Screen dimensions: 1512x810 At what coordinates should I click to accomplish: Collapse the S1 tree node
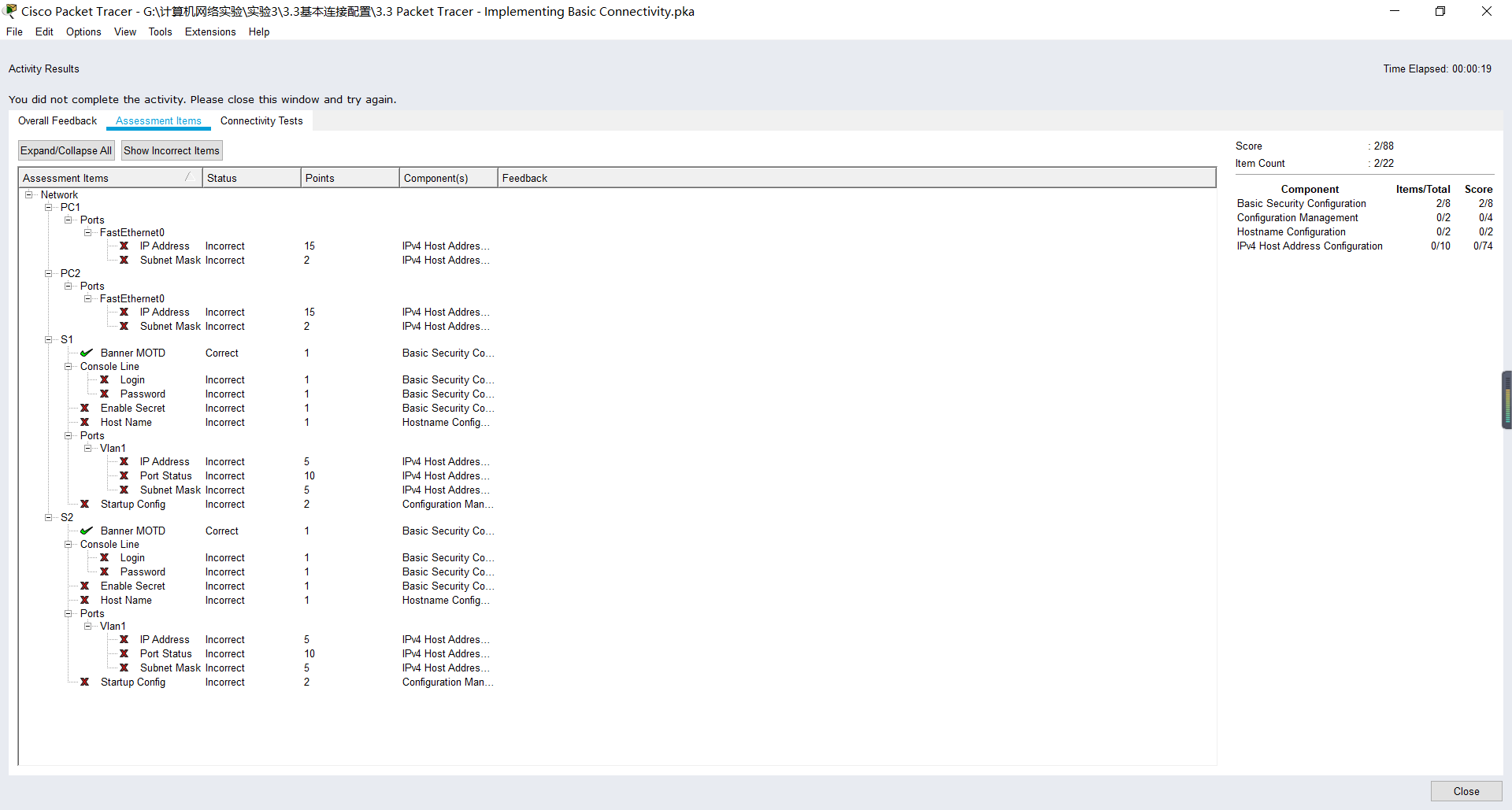[49, 340]
